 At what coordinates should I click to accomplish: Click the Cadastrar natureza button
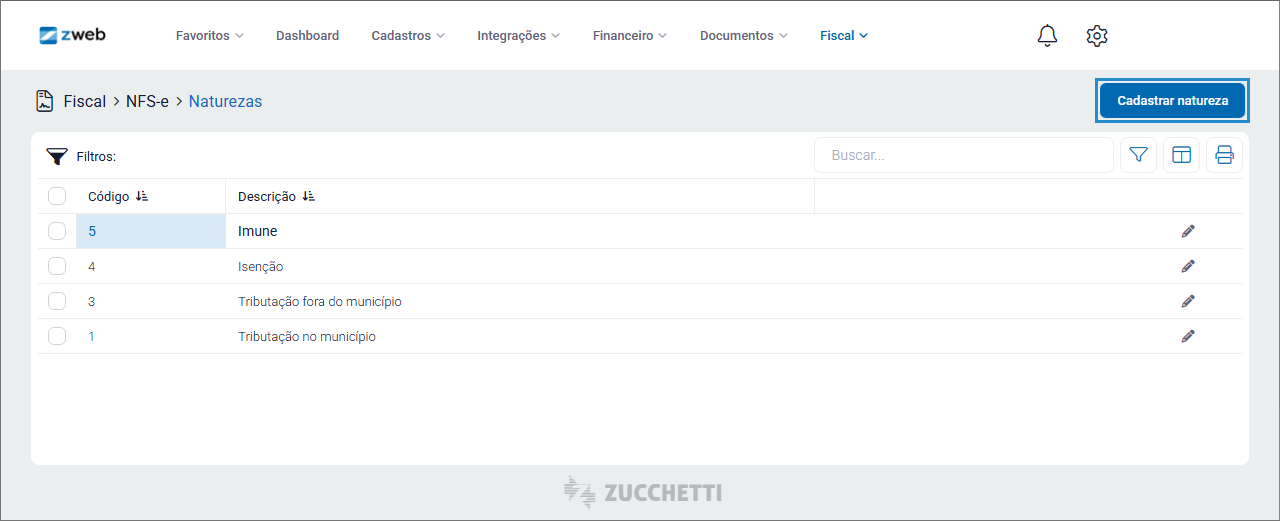point(1172,101)
